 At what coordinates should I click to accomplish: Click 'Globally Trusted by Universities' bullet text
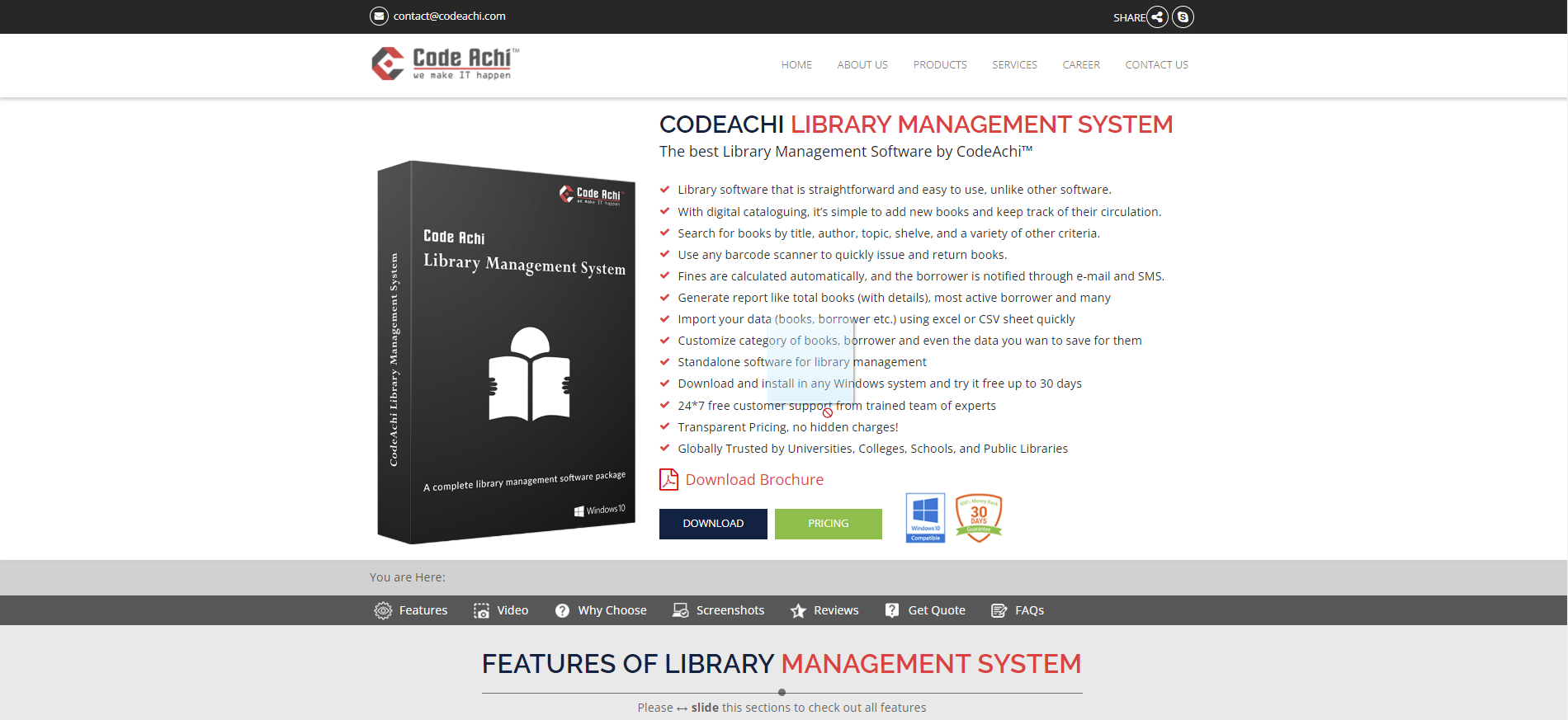[873, 449]
